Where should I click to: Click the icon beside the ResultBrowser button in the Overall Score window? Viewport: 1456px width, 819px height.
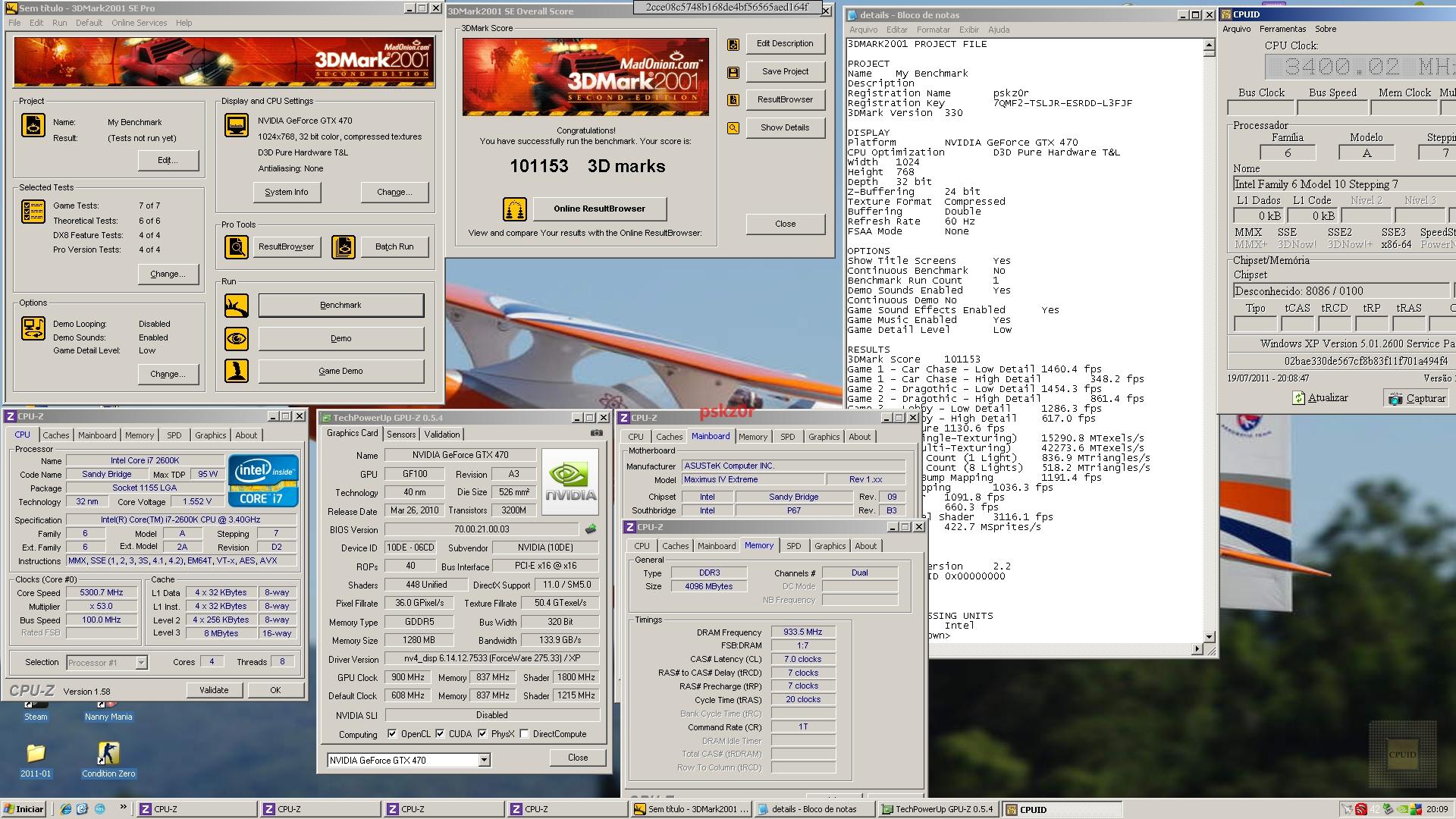[733, 100]
